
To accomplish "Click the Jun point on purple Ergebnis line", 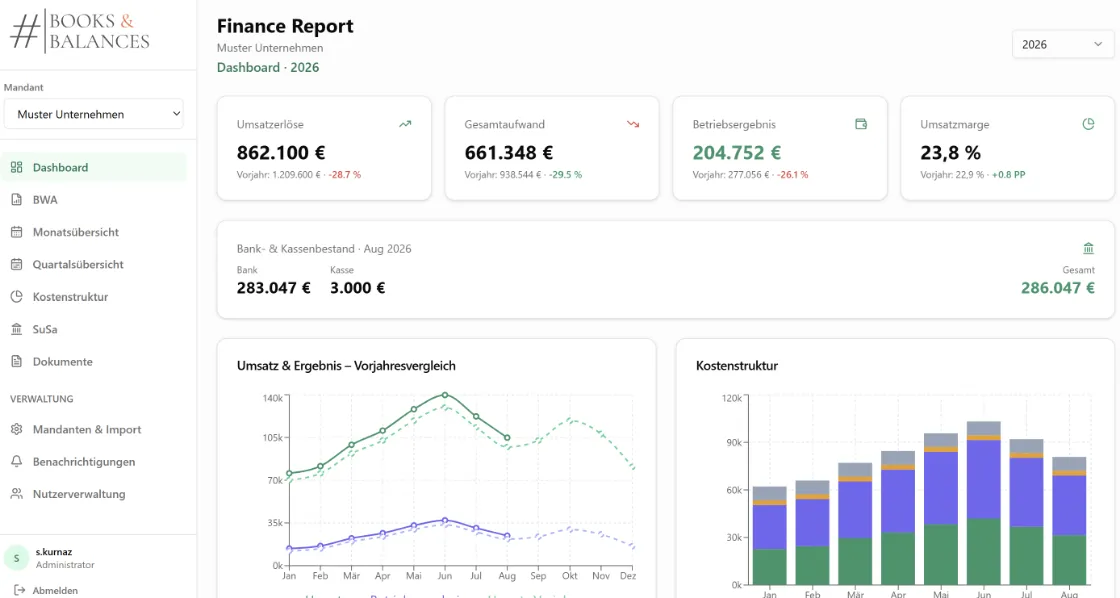I will pyautogui.click(x=445, y=521).
